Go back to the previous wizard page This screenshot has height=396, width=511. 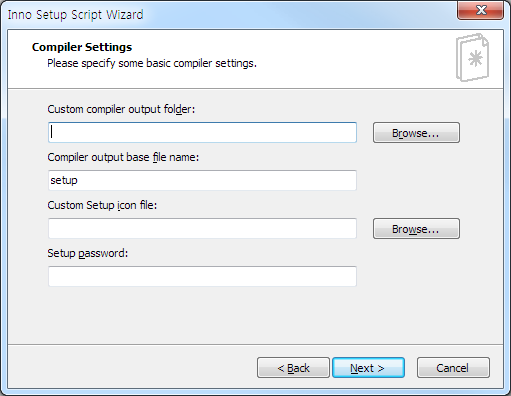[293, 368]
